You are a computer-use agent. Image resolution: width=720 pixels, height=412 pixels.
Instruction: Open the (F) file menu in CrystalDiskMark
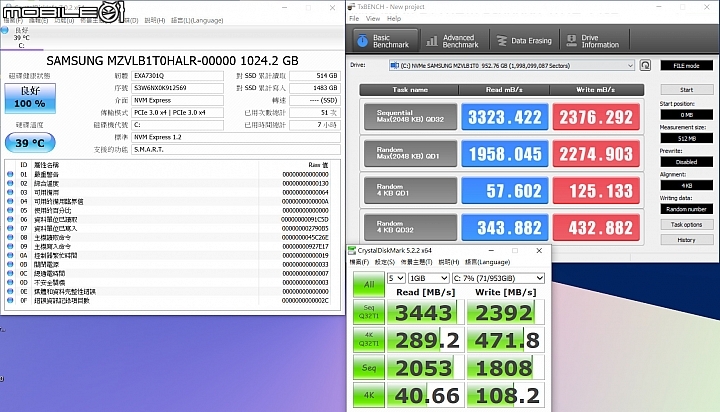pos(359,262)
